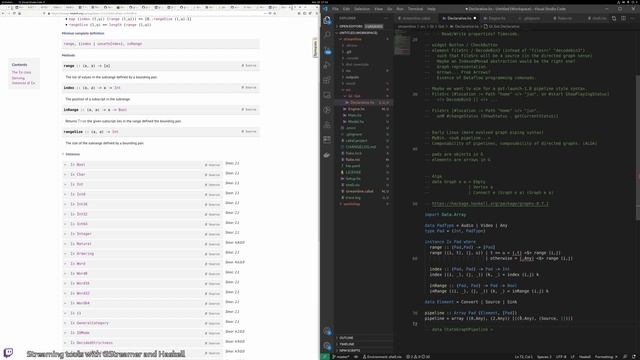Switch to the streamline.cabal editor tab
The image size is (640, 360).
tap(416, 18)
